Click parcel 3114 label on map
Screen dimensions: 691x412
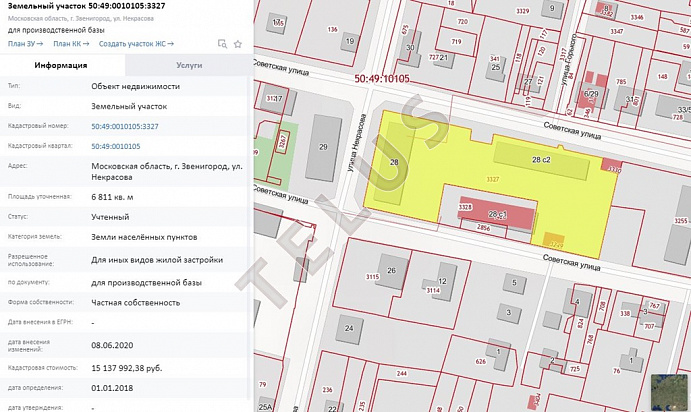(x=433, y=290)
